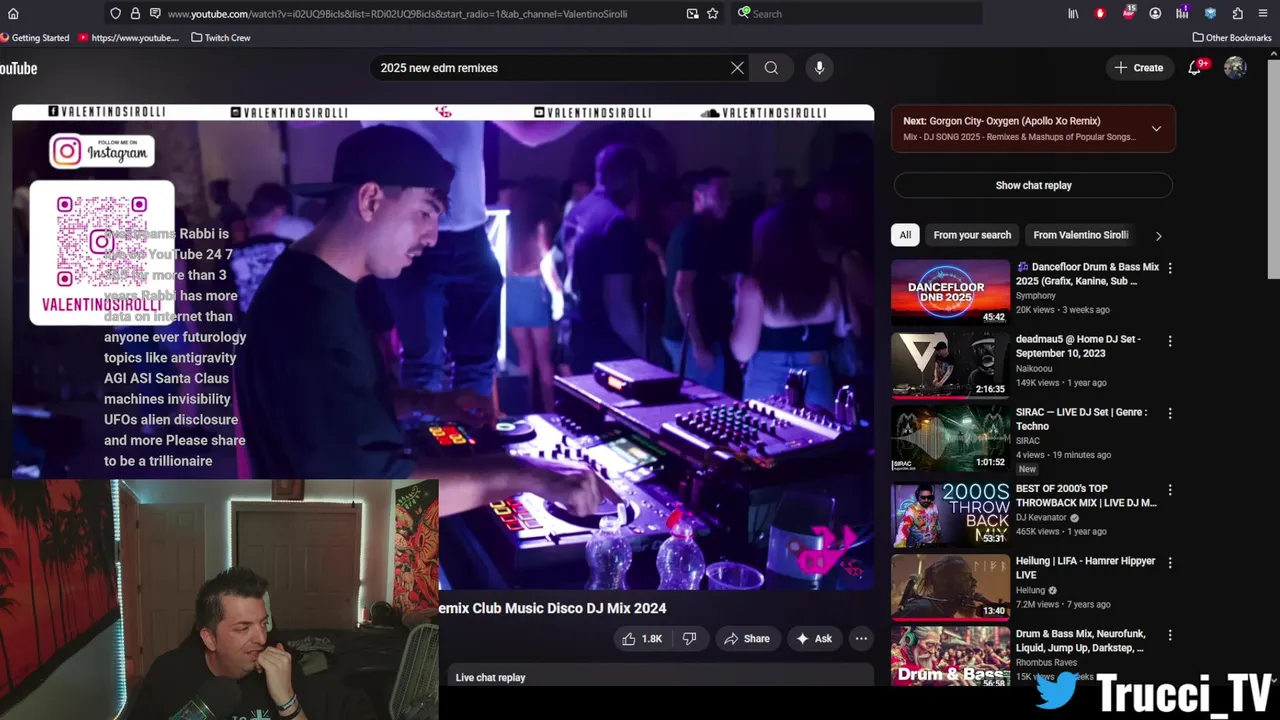Open the Live chat replay panel header
This screenshot has width=1280, height=720.
click(x=660, y=677)
